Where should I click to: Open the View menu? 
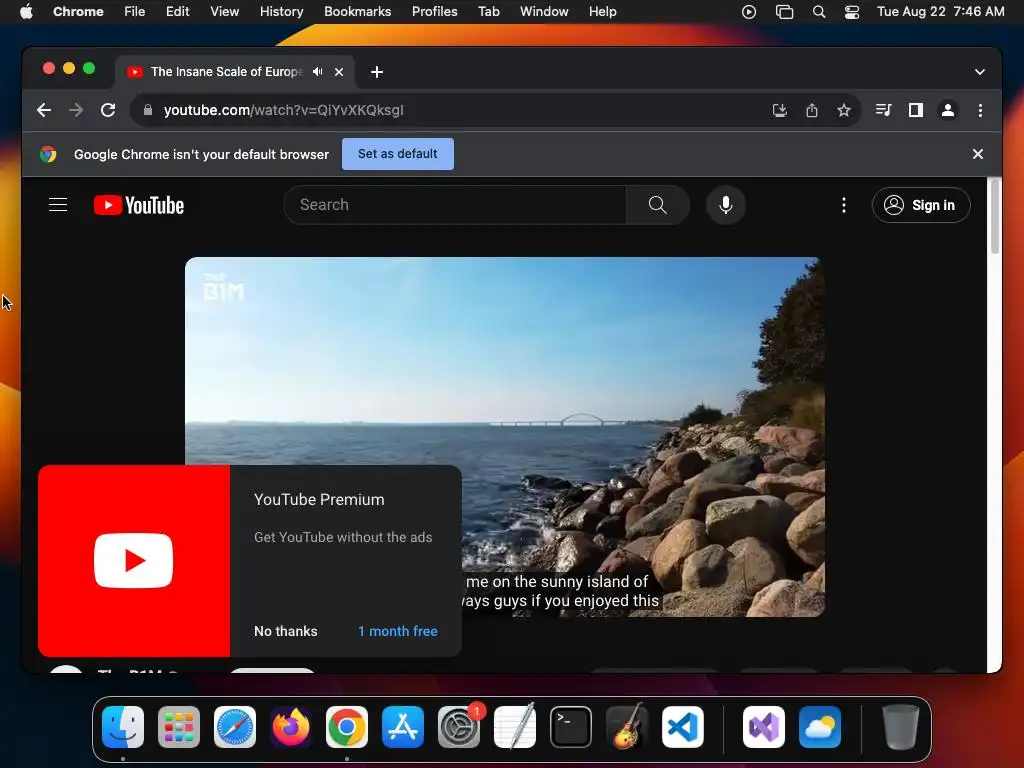[x=225, y=12]
